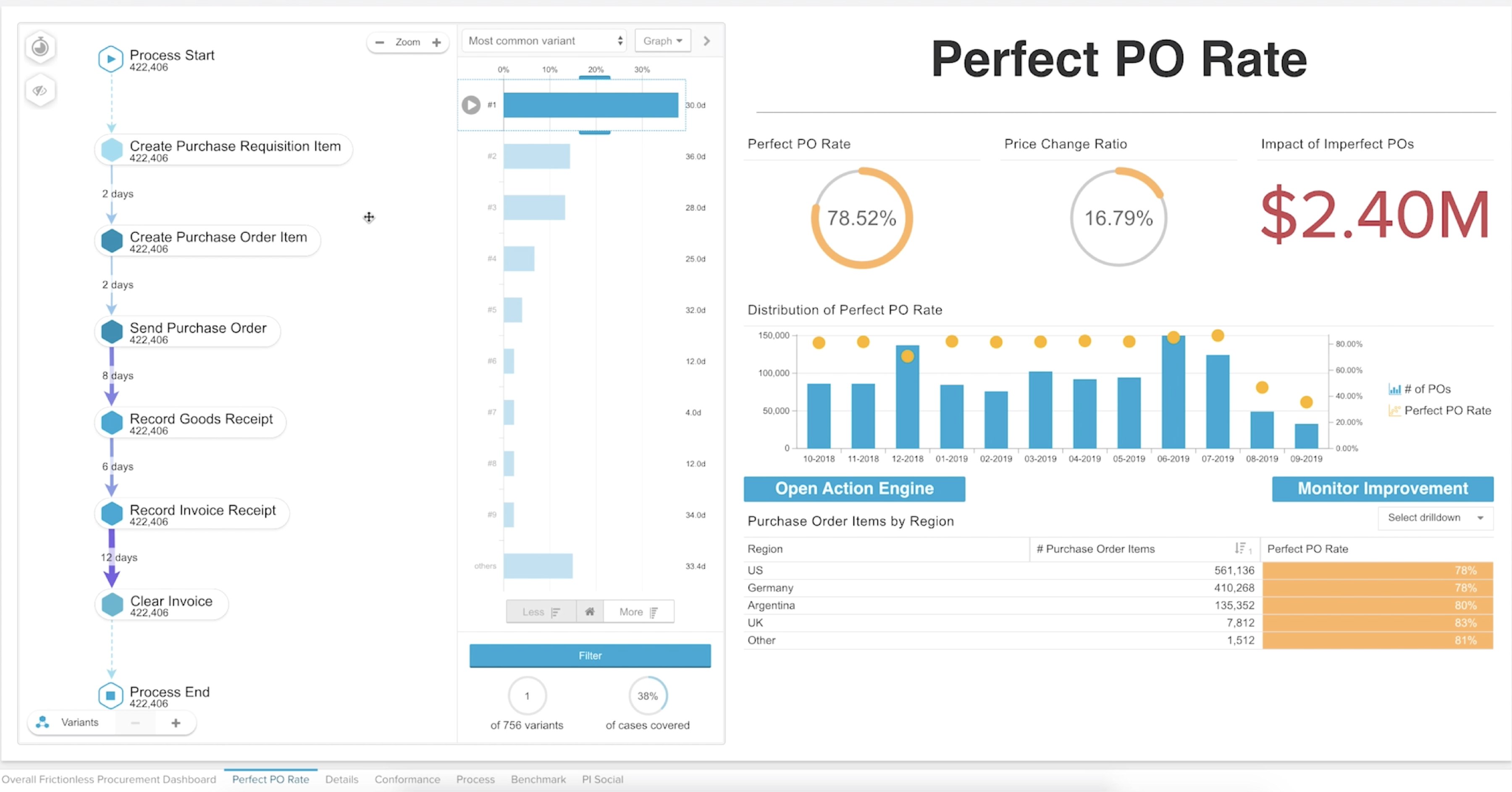Click the throughput time stopwatch icon
The height and width of the screenshot is (792, 1512).
pyautogui.click(x=40, y=46)
